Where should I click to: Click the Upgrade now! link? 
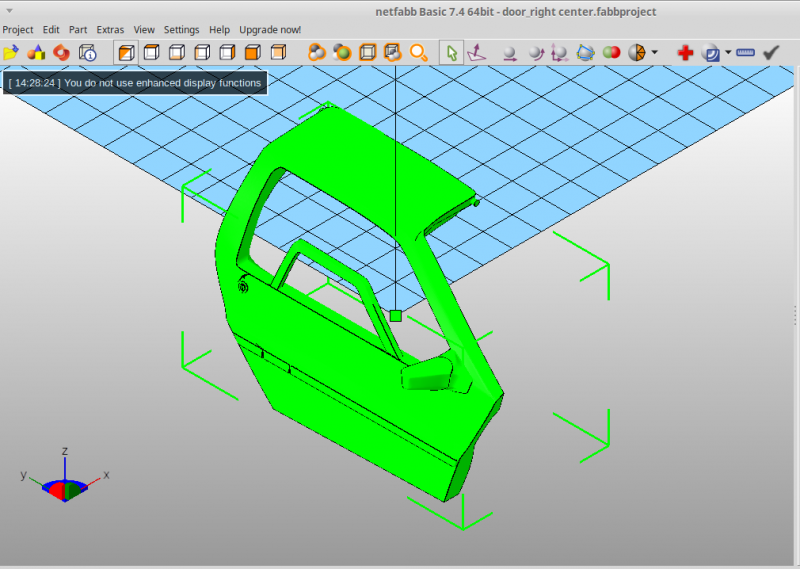click(x=270, y=30)
